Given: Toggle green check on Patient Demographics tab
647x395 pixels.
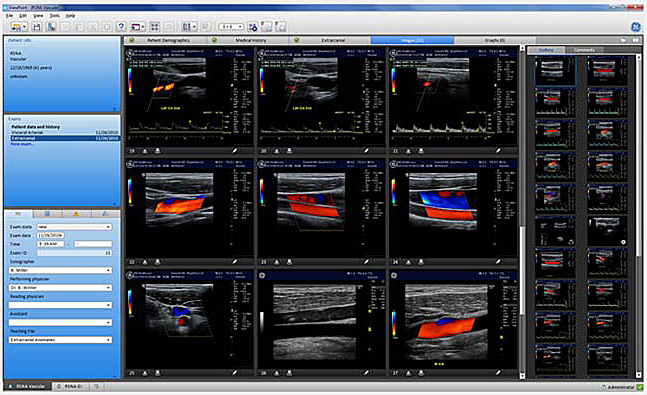Looking at the screenshot, I should [132, 40].
